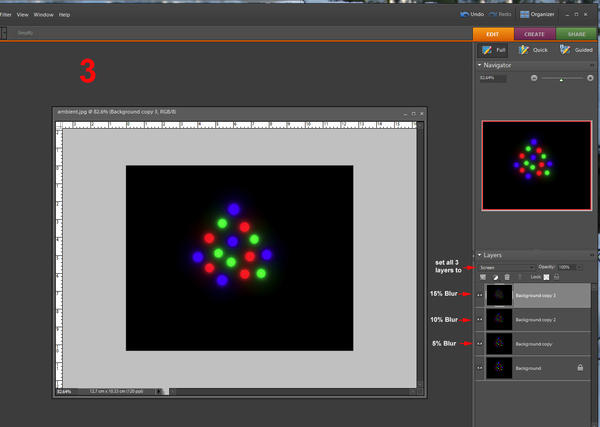
Task: Click the Full edit pencil icon
Action: coord(487,50)
